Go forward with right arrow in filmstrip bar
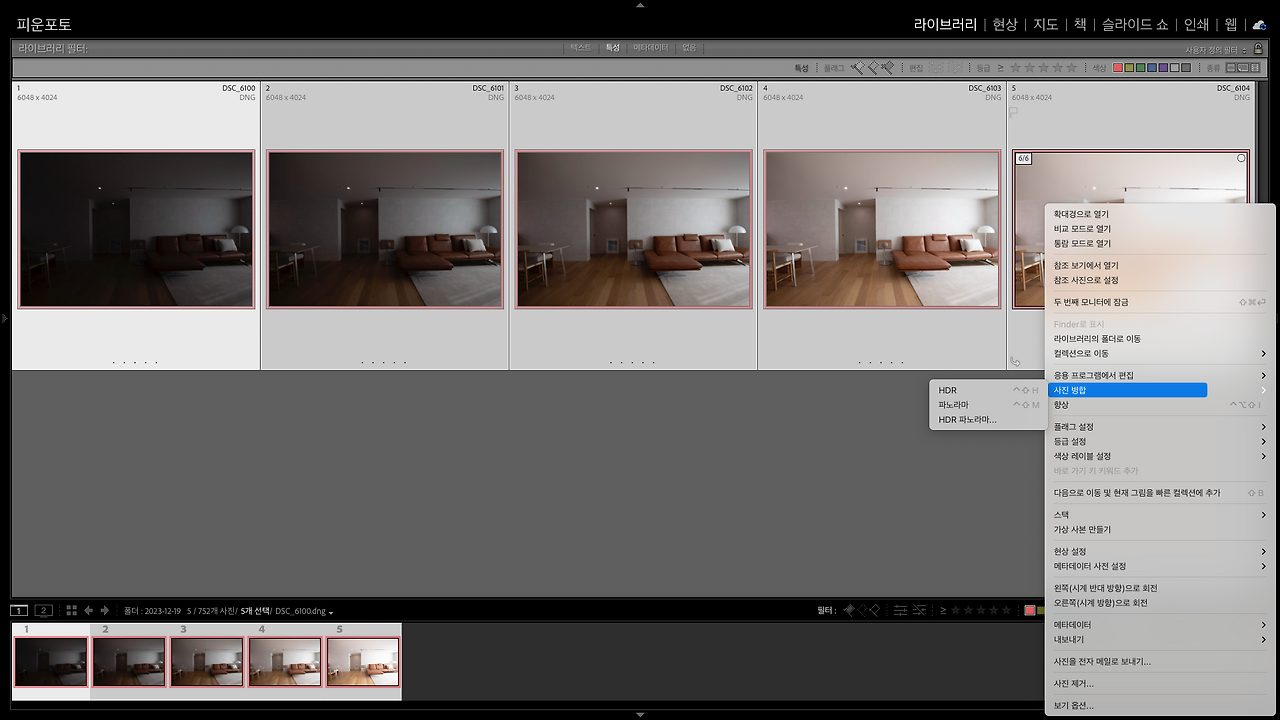The width and height of the screenshot is (1280, 720). point(103,610)
